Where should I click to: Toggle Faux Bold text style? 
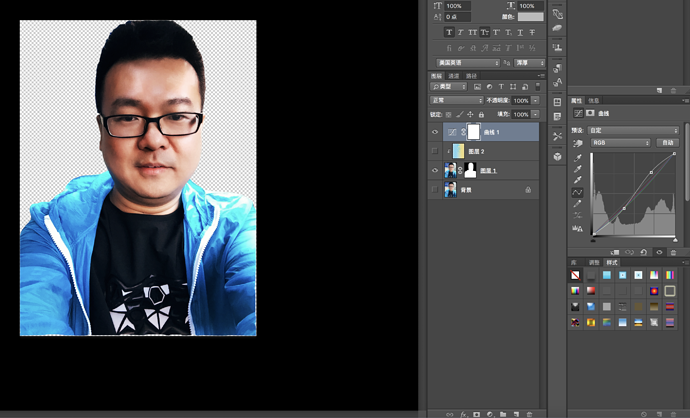click(x=449, y=32)
